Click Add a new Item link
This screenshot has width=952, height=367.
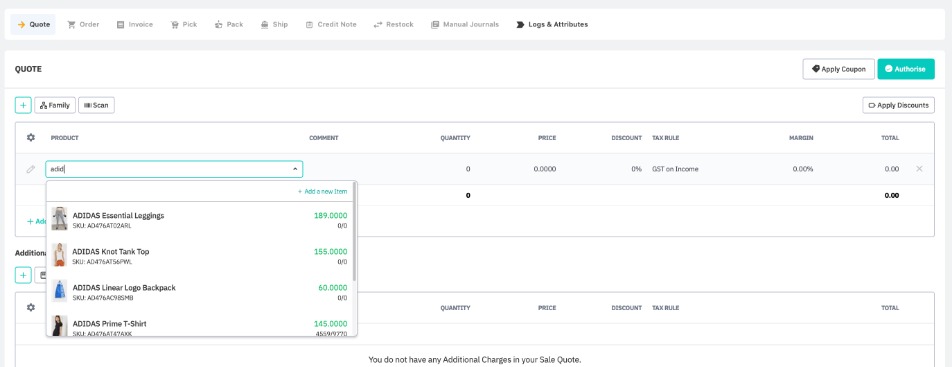pos(322,191)
